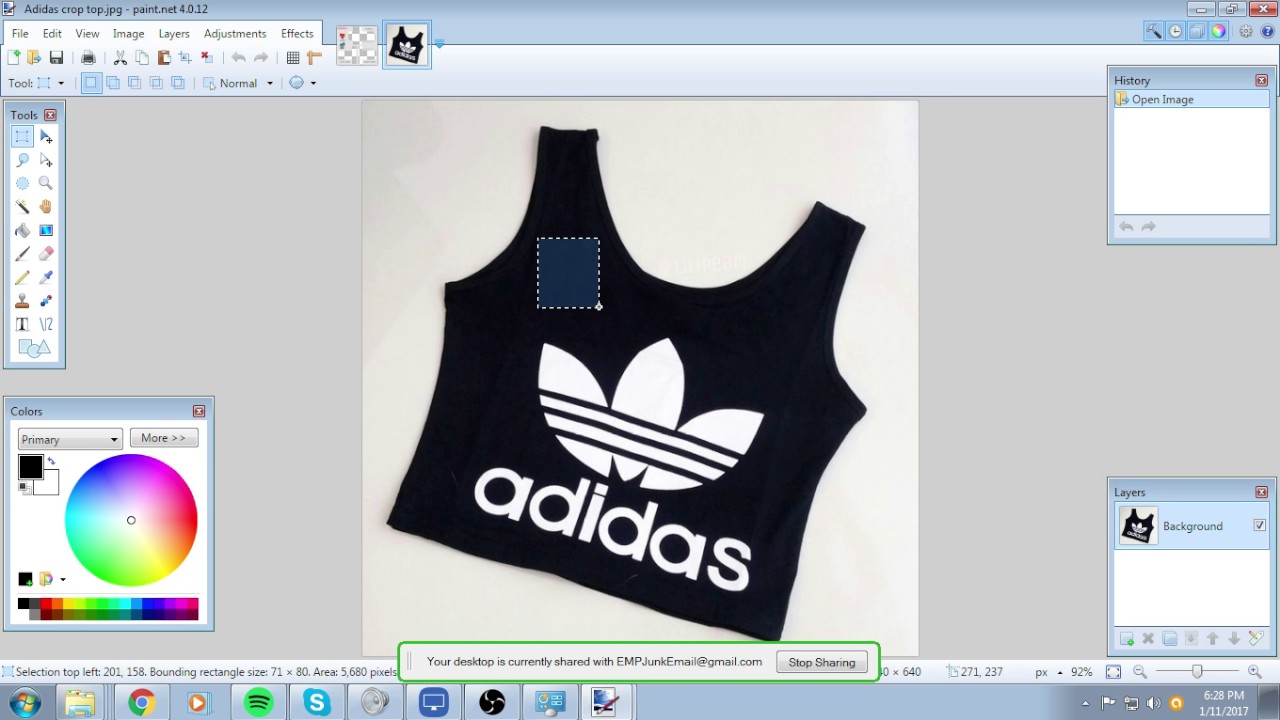Select the Open Image history entry
The width and height of the screenshot is (1280, 720).
(x=1191, y=99)
